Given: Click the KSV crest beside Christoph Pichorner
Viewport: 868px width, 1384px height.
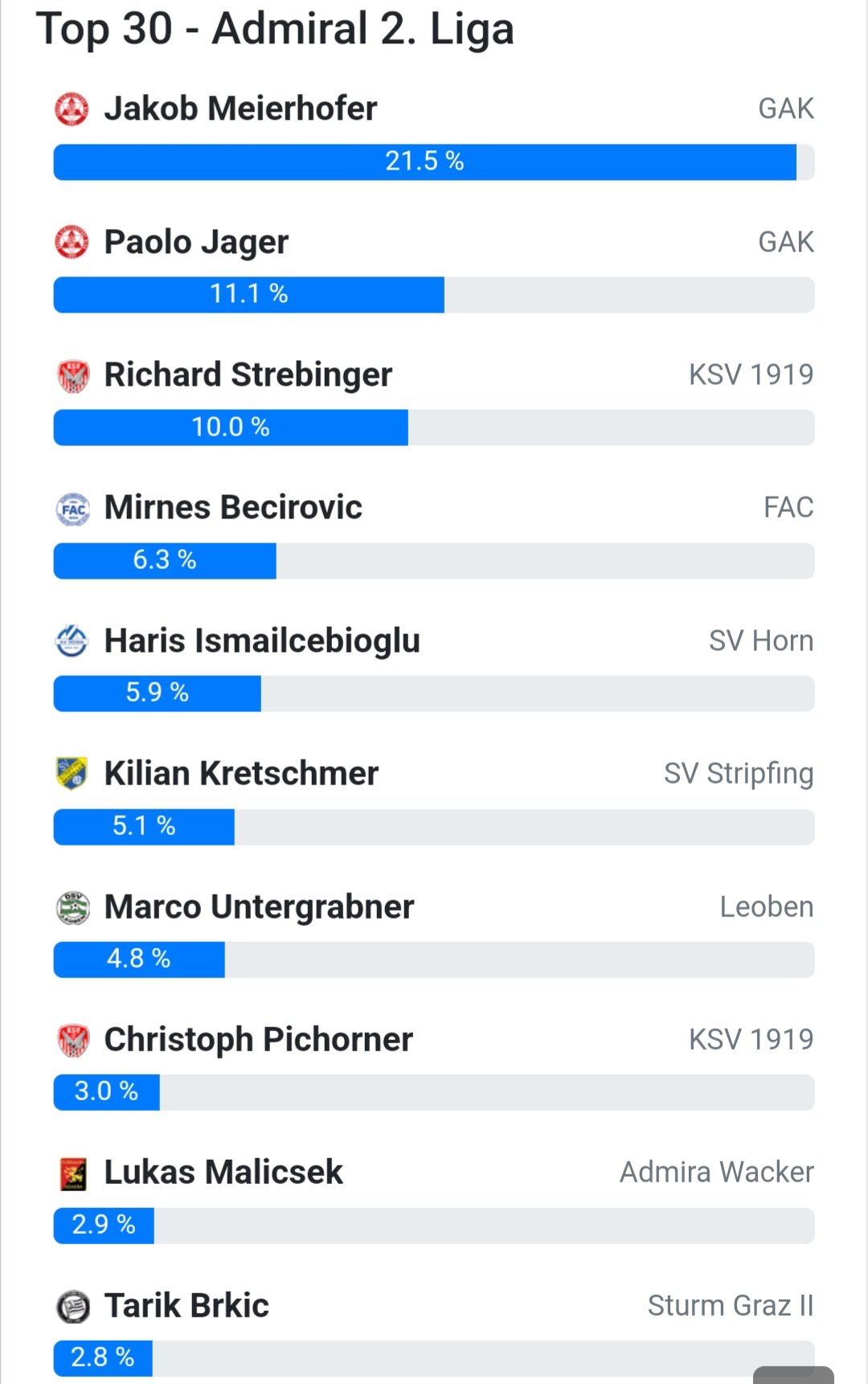Looking at the screenshot, I should point(72,1040).
